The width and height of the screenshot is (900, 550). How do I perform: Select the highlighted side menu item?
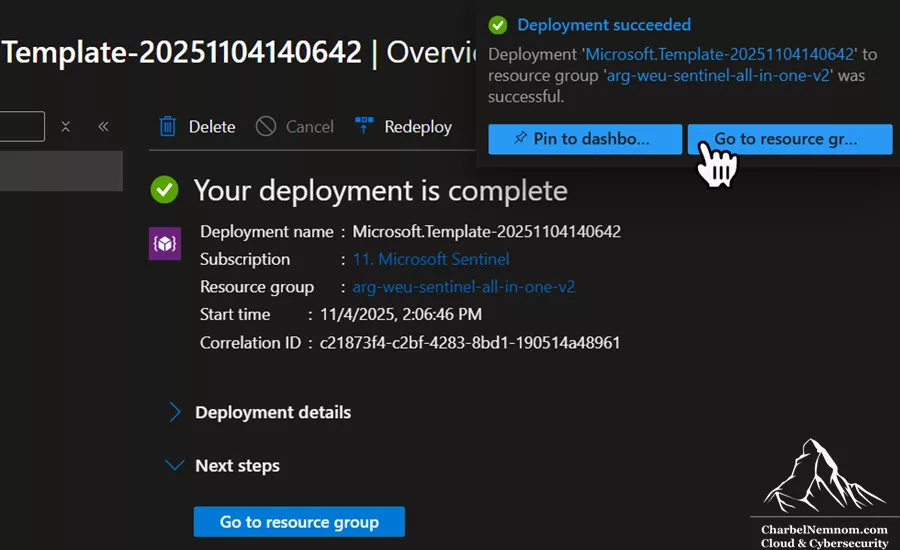pos(61,171)
